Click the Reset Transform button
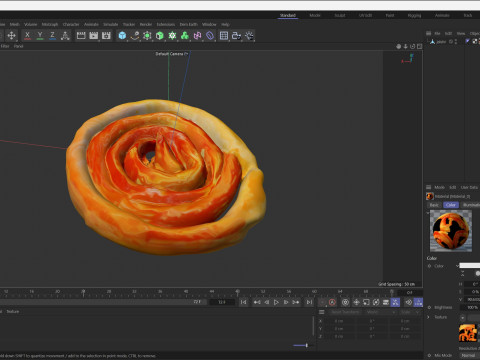 (345, 312)
